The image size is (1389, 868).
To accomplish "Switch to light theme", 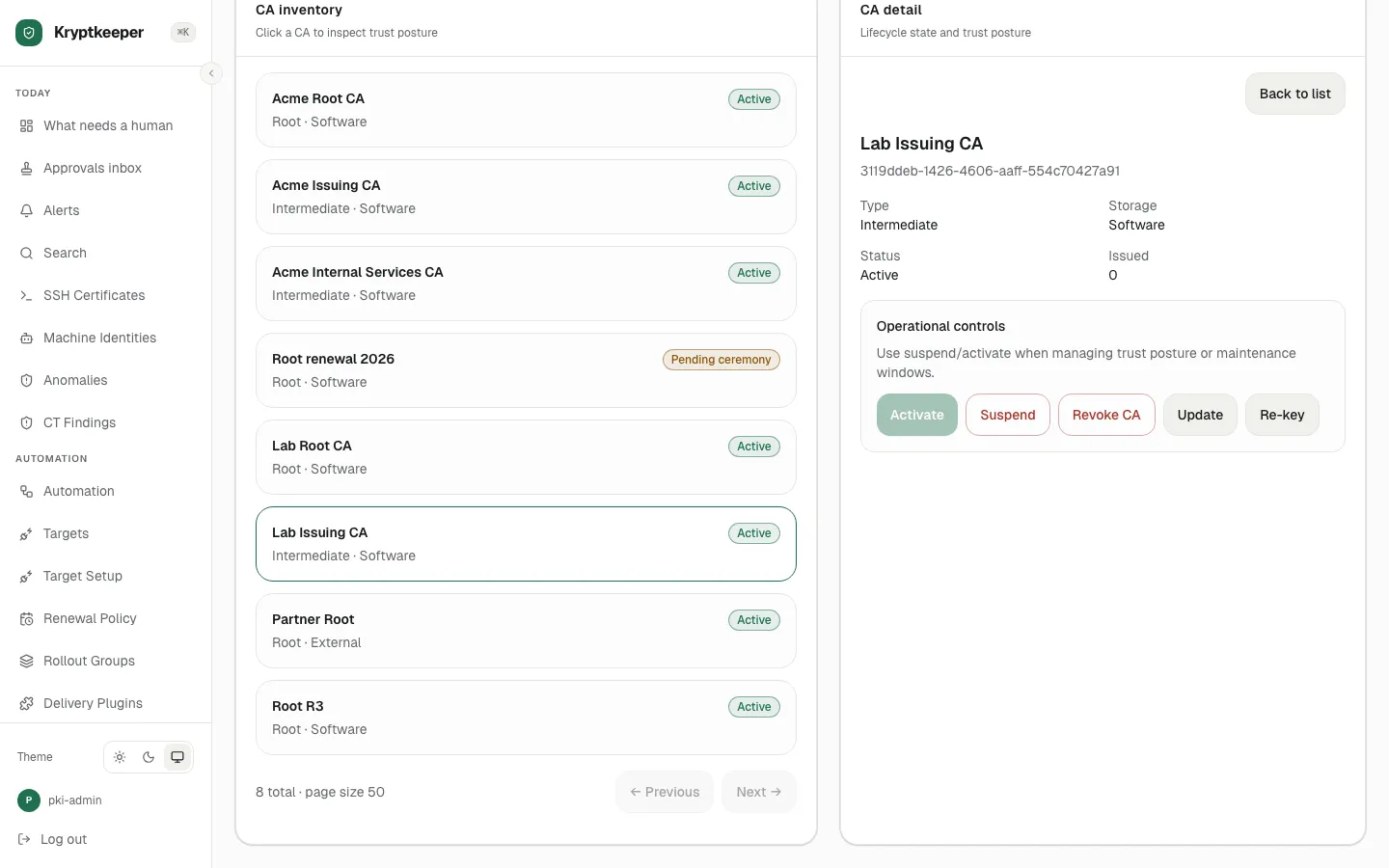I will pos(120,757).
